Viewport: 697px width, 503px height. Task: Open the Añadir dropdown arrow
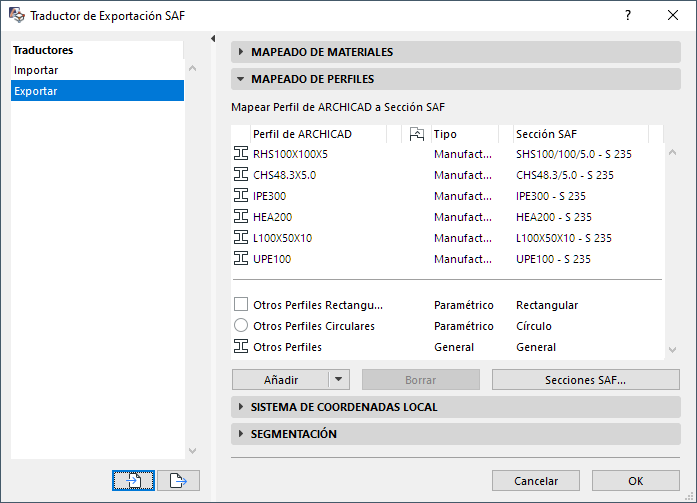pos(339,379)
